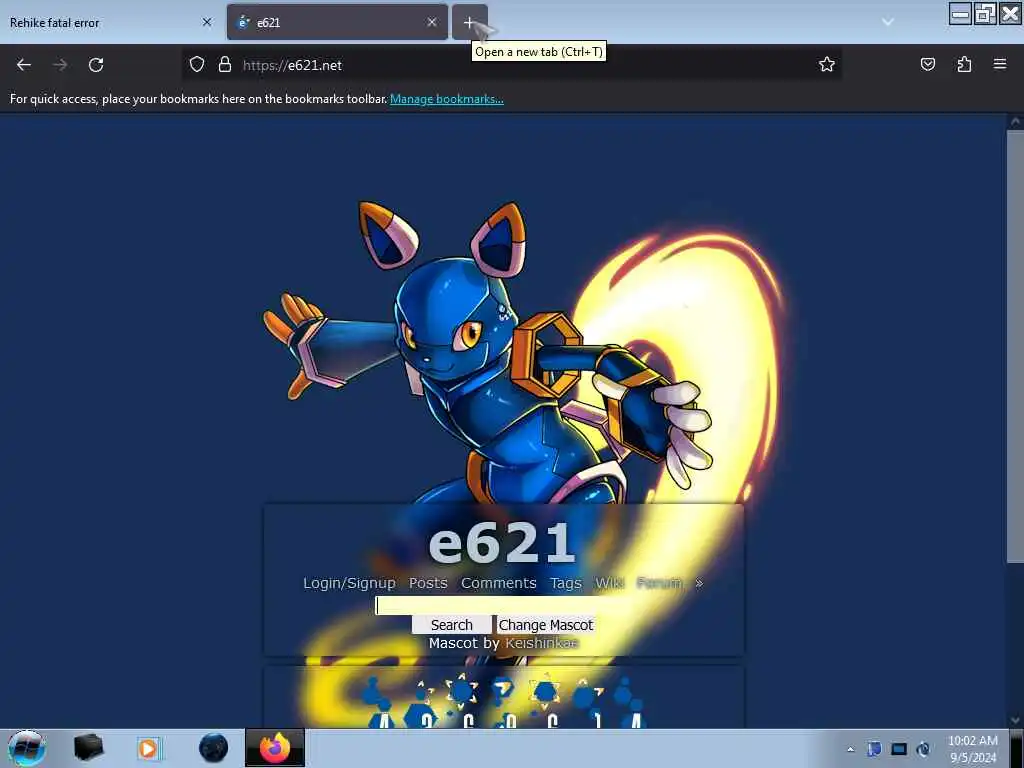1024x768 pixels.
Task: Go back with the back arrow
Action: click(x=24, y=65)
